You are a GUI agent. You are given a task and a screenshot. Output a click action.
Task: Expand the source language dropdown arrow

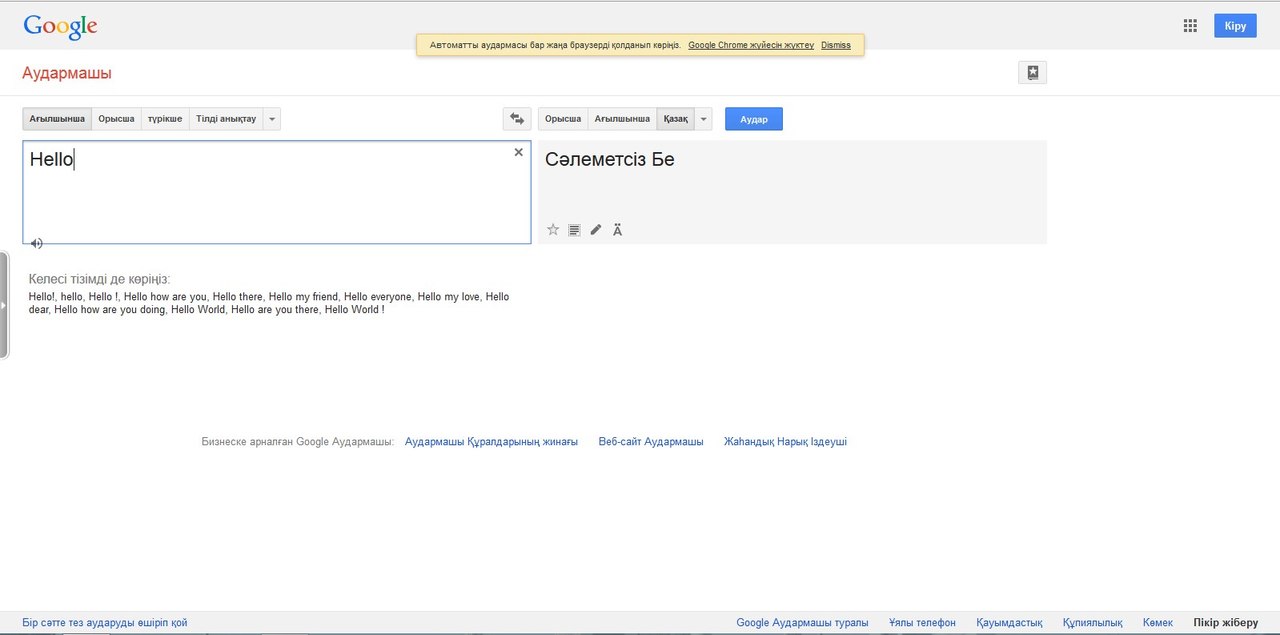[x=272, y=119]
